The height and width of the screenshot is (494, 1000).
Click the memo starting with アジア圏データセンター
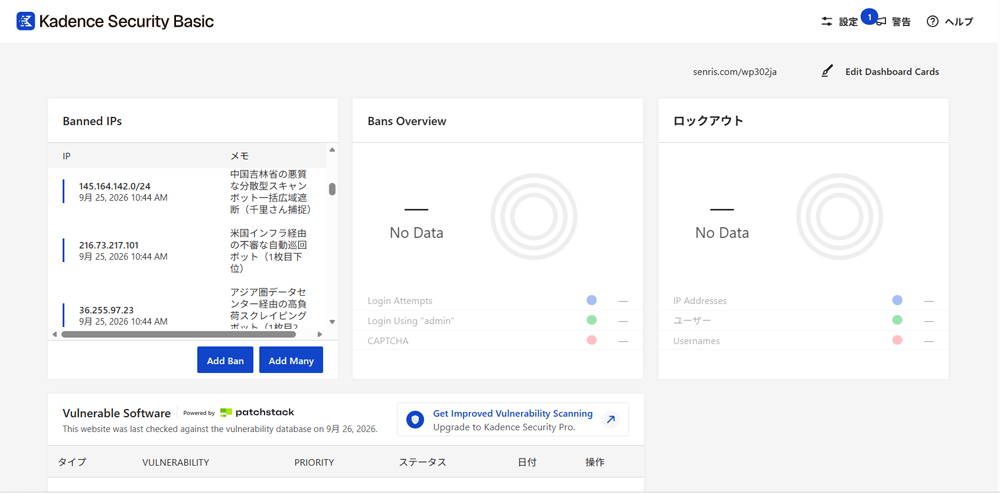(x=269, y=309)
